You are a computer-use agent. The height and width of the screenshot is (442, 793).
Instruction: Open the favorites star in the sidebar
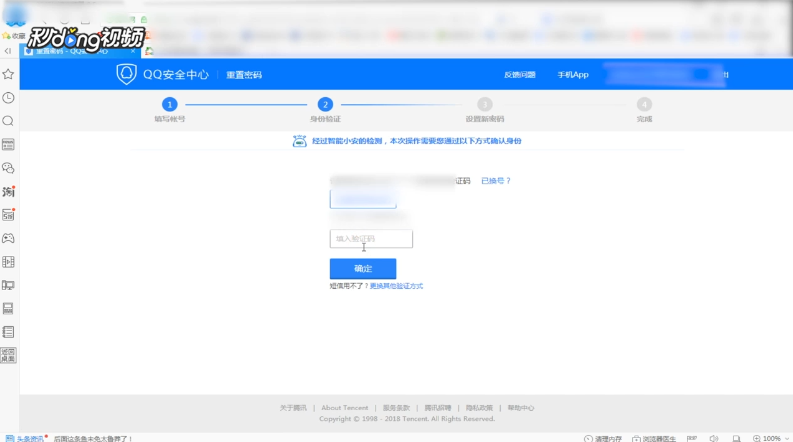pyautogui.click(x=8, y=74)
